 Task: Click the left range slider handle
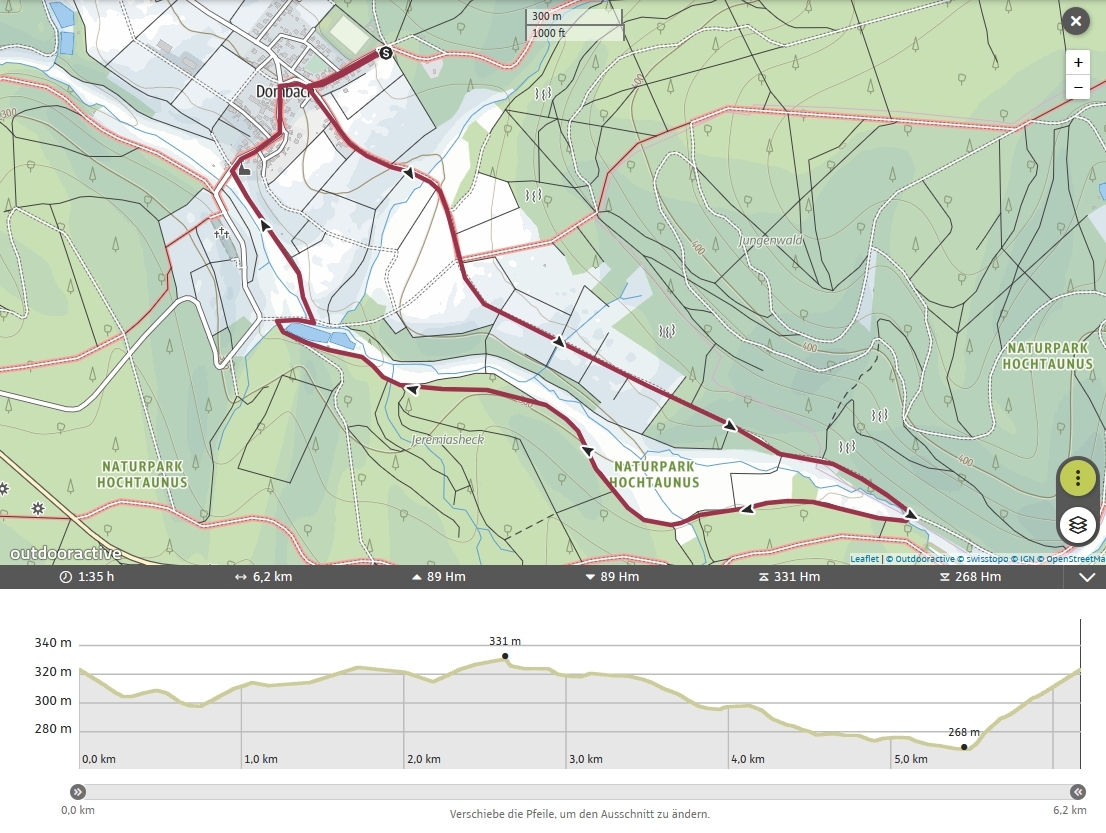tap(78, 791)
